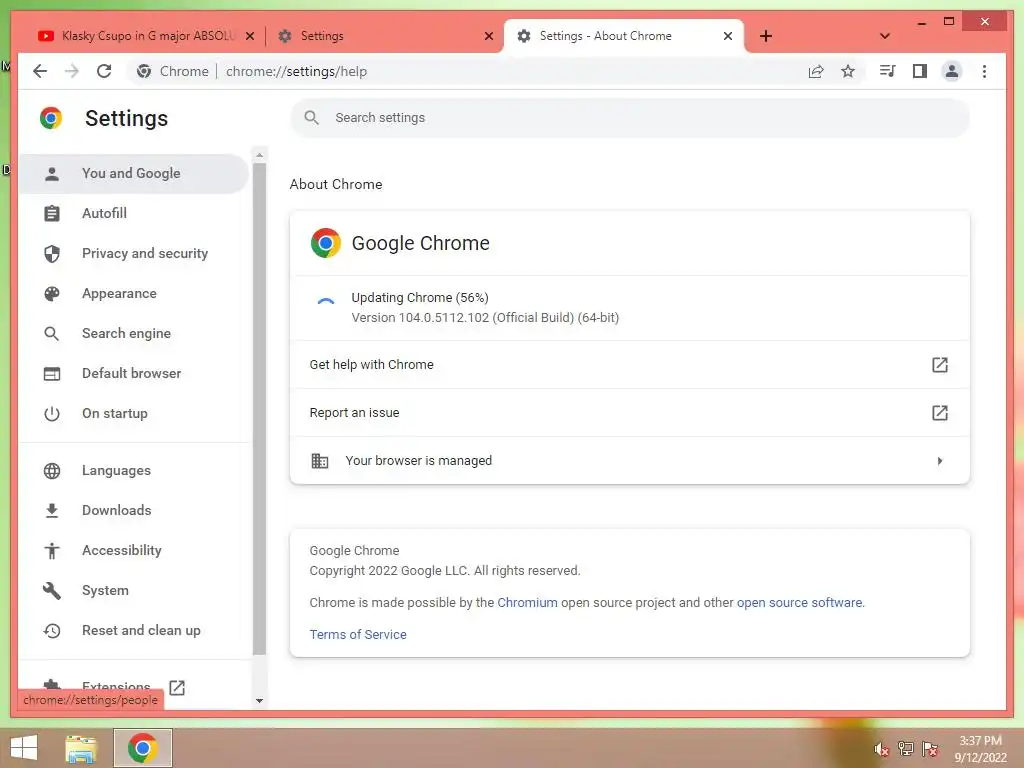
Task: Open the side panel icon
Action: coord(920,71)
